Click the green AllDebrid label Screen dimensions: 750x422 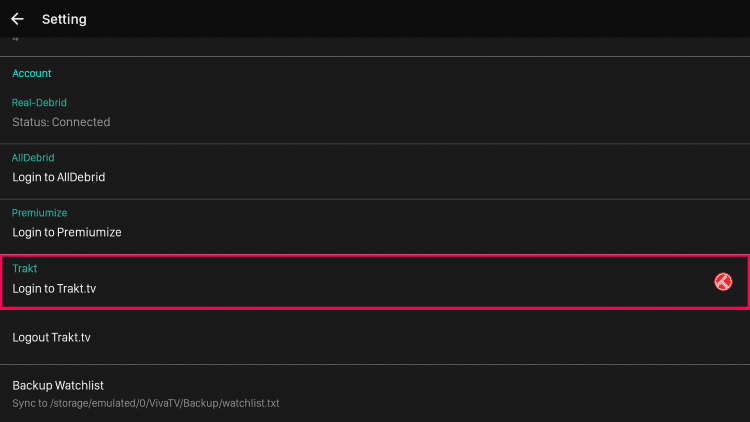[x=33, y=158]
